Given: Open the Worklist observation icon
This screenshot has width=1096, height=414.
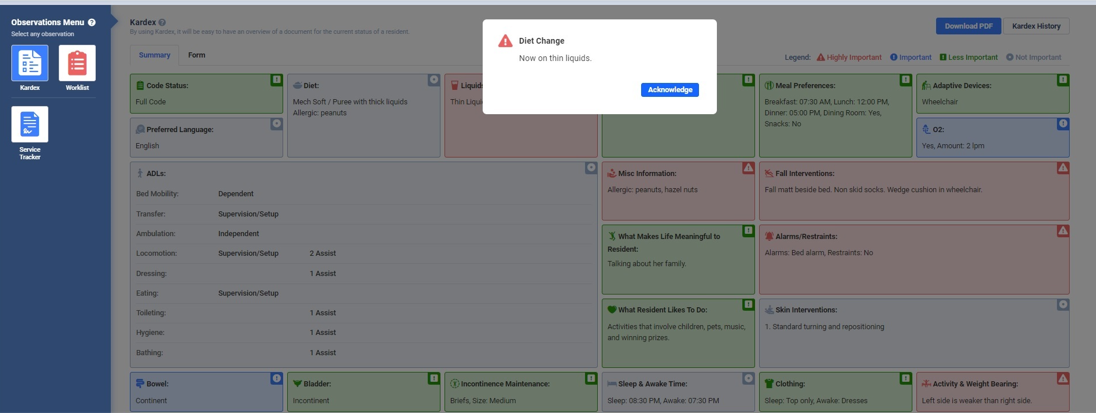Looking at the screenshot, I should click(x=77, y=63).
